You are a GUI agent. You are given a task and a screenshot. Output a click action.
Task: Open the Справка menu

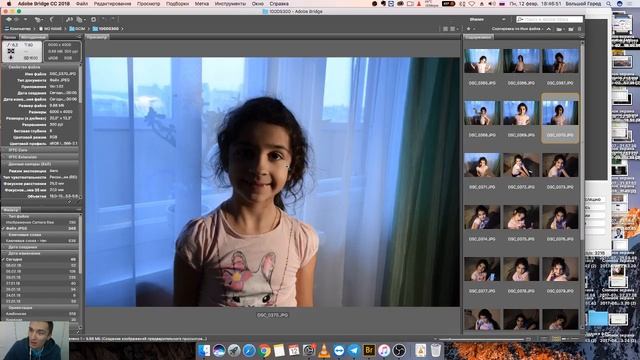(x=279, y=4)
